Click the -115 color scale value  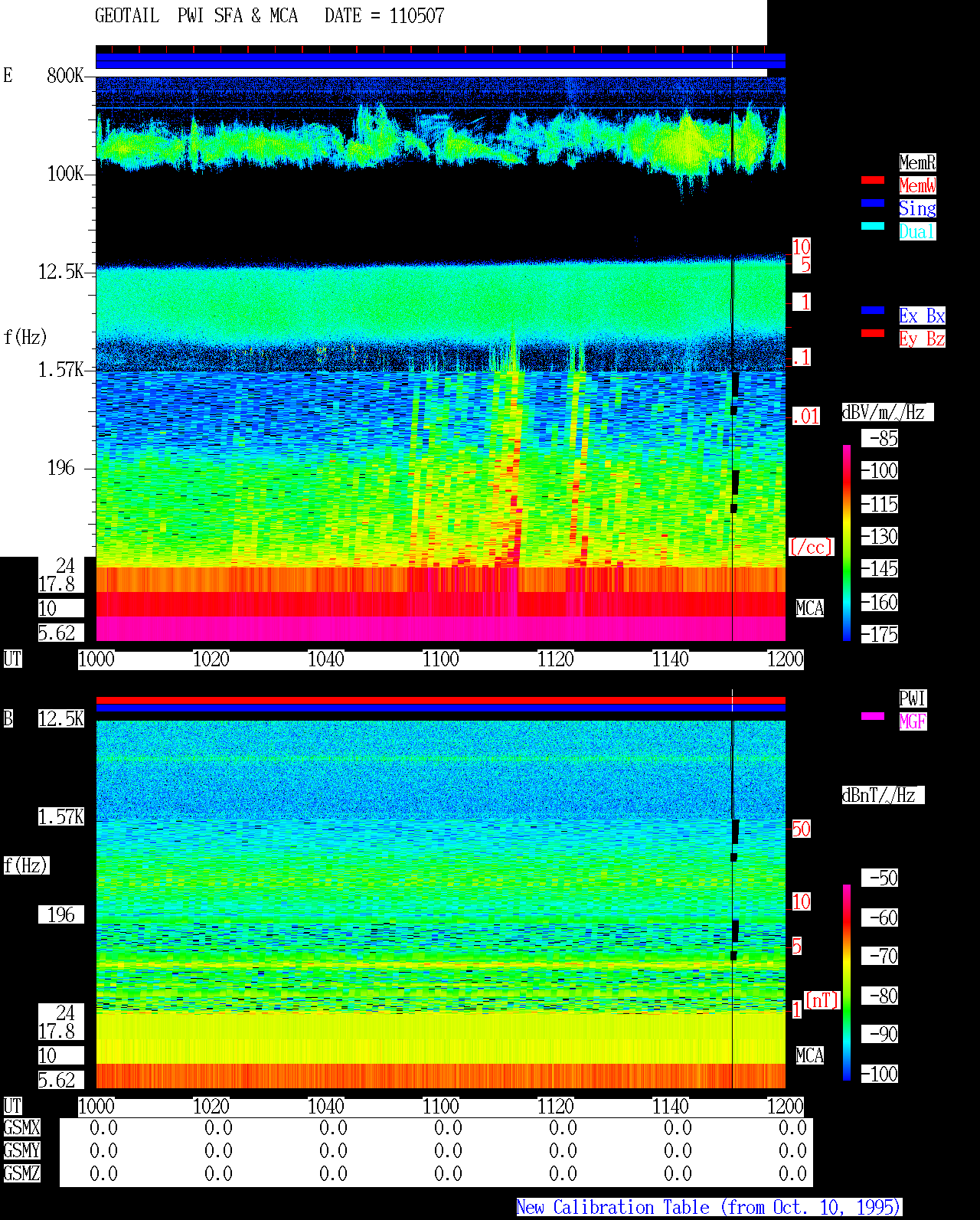pos(880,504)
